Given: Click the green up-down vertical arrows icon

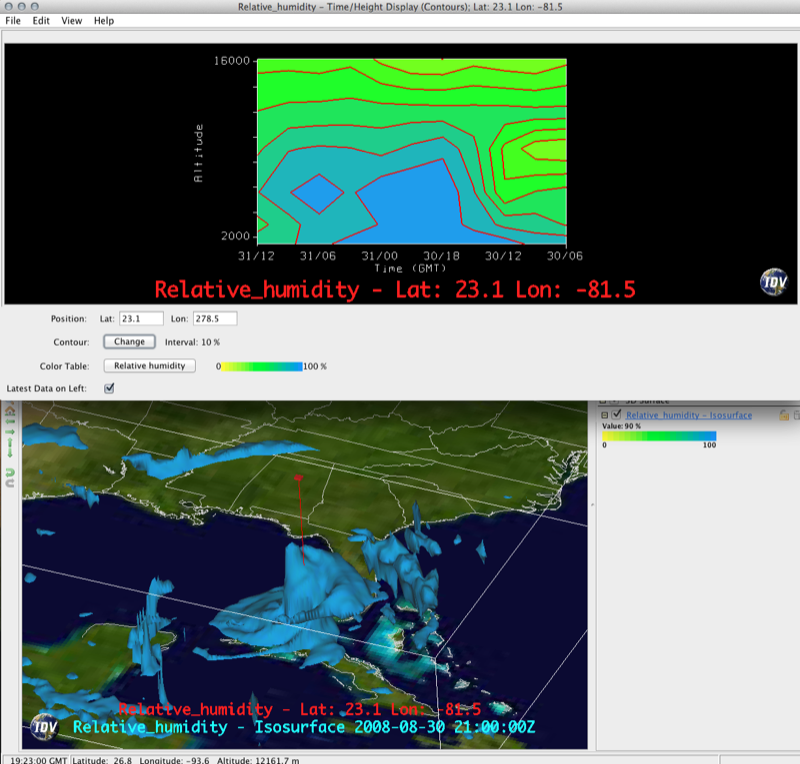Looking at the screenshot, I should 10,449.
